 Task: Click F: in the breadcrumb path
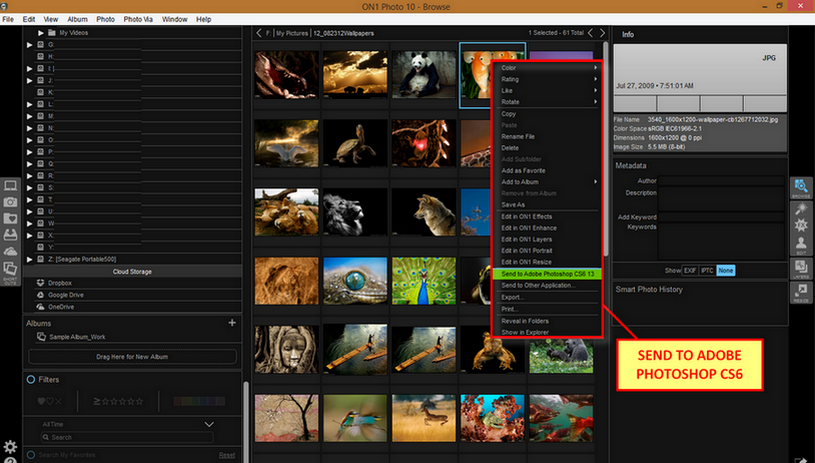pos(269,33)
